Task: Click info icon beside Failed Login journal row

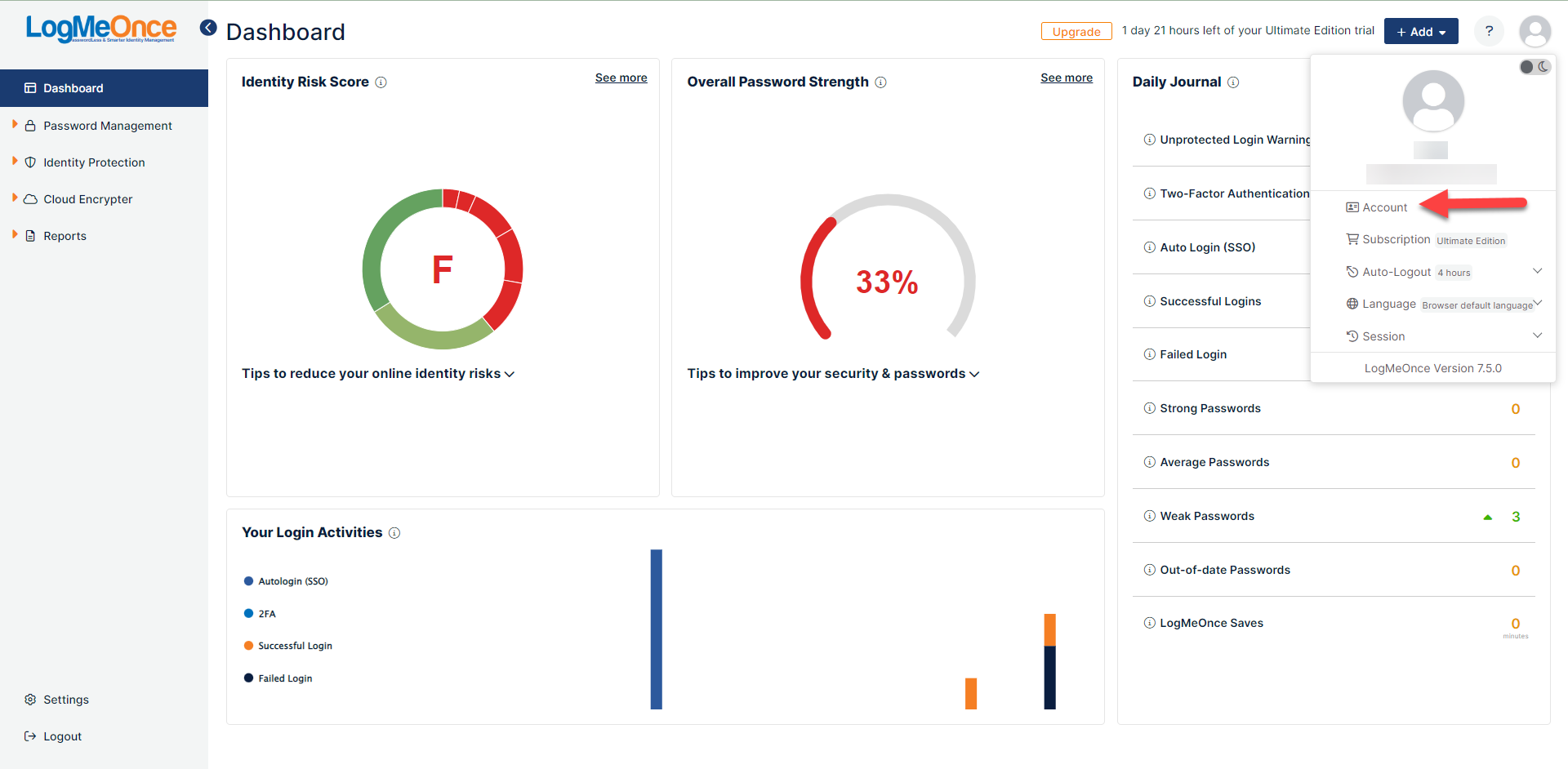Action: [1150, 354]
